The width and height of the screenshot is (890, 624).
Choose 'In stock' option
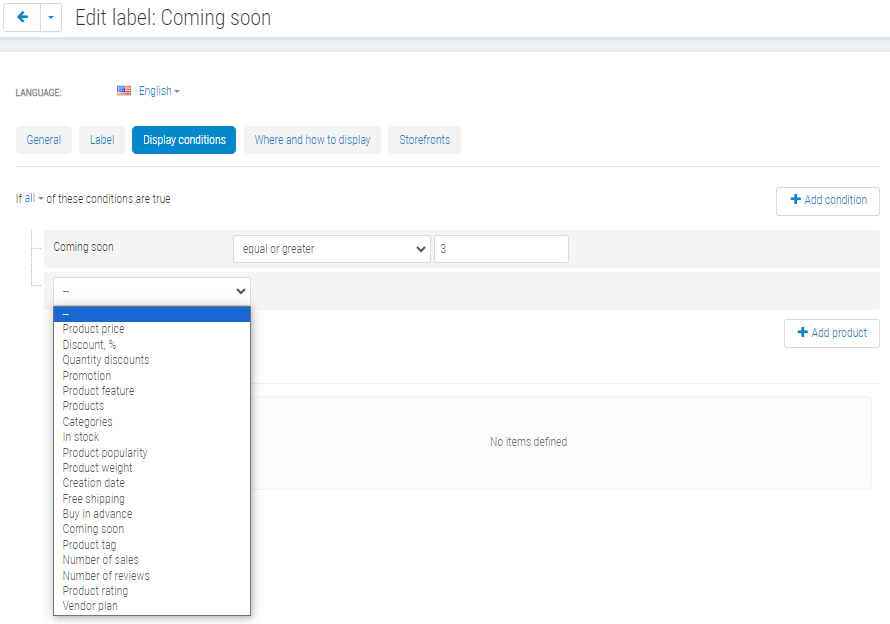click(x=152, y=437)
